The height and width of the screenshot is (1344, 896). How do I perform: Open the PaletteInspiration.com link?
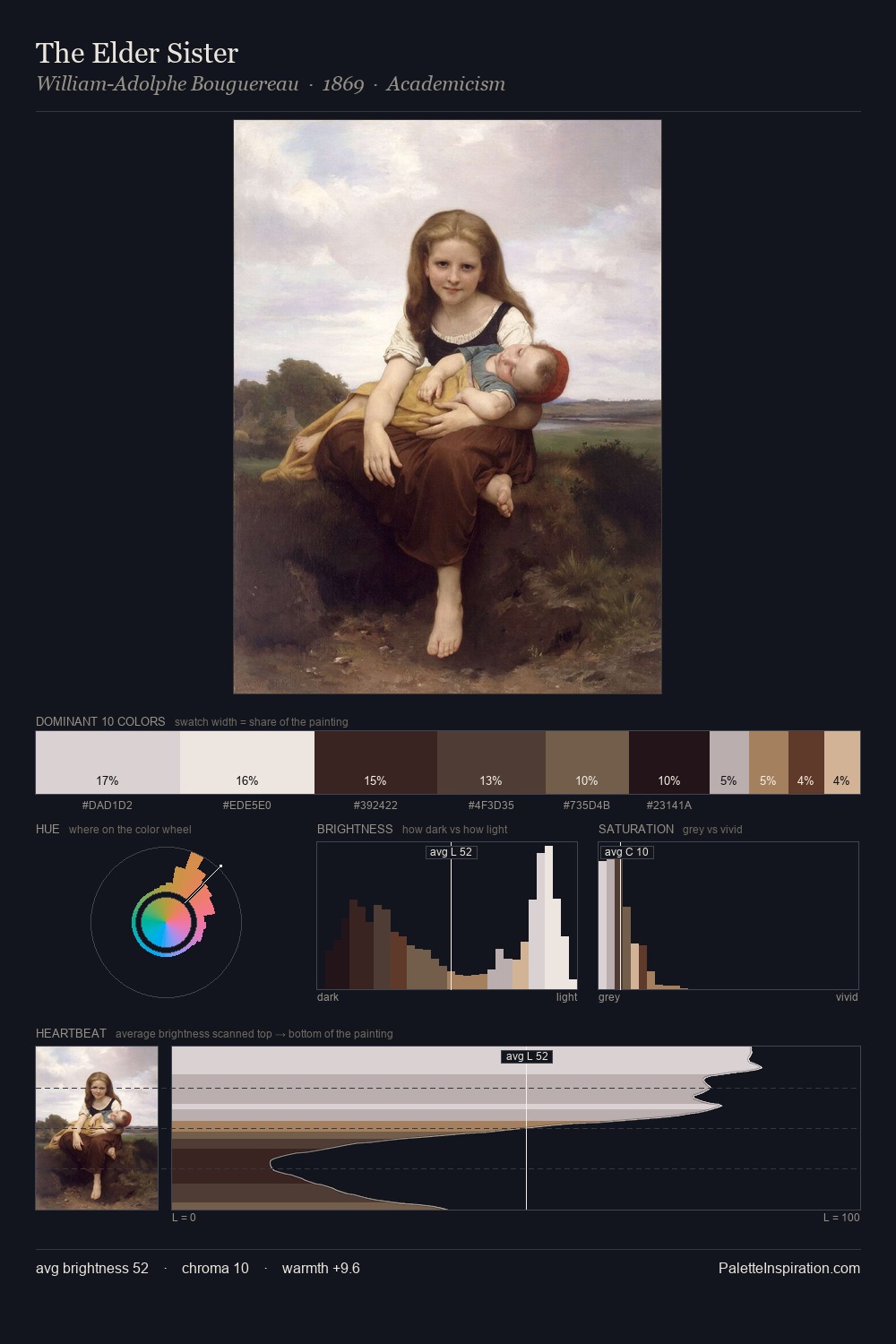tap(789, 1268)
